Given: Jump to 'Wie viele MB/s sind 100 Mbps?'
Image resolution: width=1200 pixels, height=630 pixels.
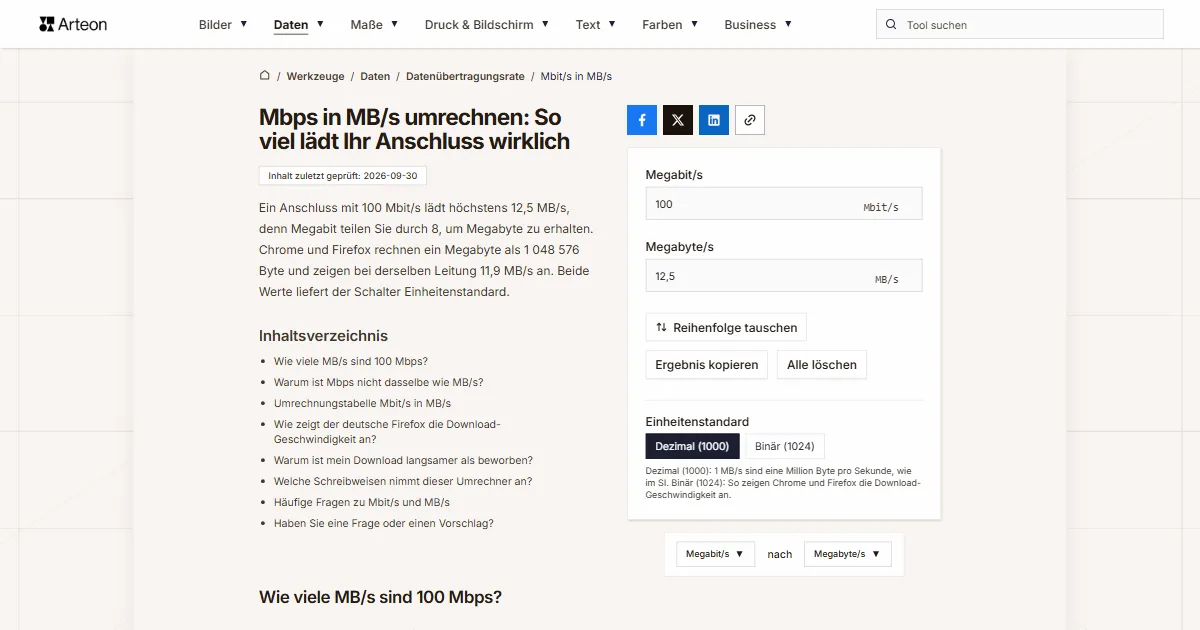Looking at the screenshot, I should tap(351, 361).
